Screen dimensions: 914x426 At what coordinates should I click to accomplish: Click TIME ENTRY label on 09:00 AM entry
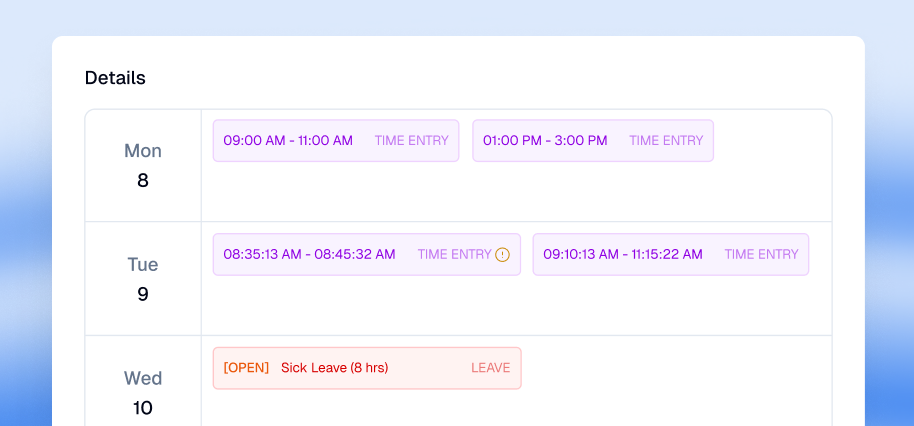click(x=412, y=141)
